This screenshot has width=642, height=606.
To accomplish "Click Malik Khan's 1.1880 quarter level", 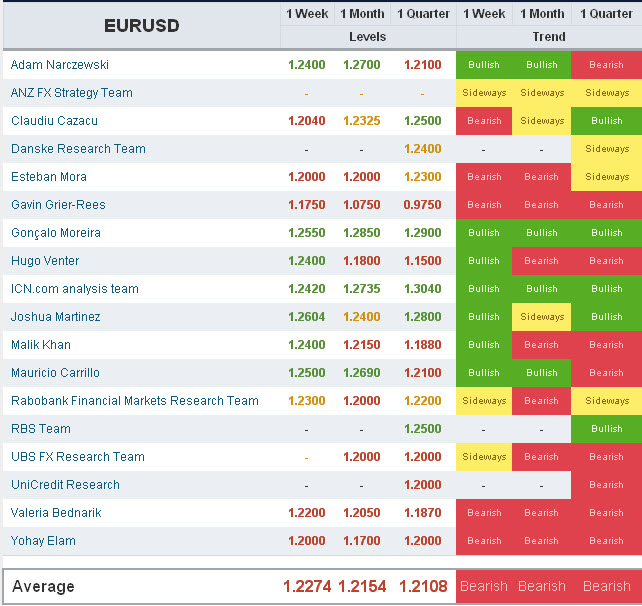I will pos(423,345).
